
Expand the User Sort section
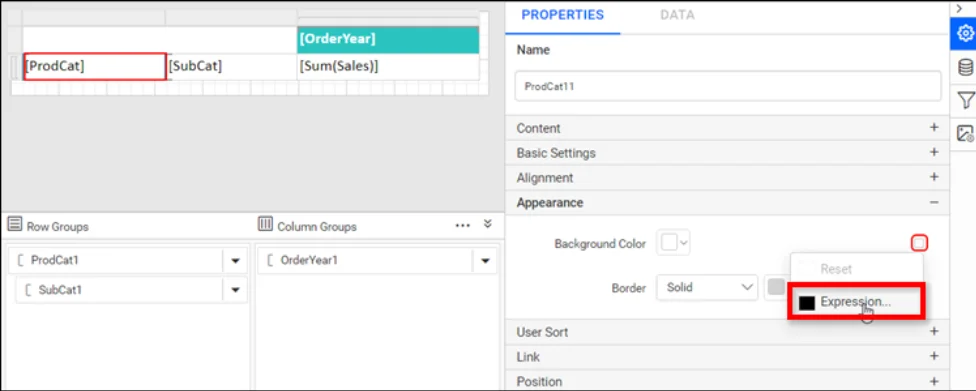728,332
